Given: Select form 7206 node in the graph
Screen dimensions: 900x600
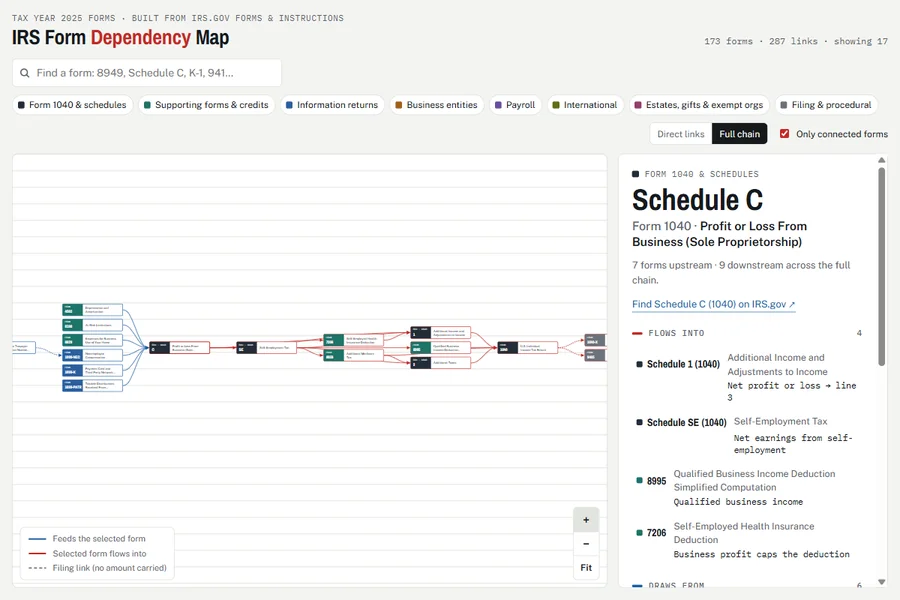Looking at the screenshot, I should click(354, 340).
